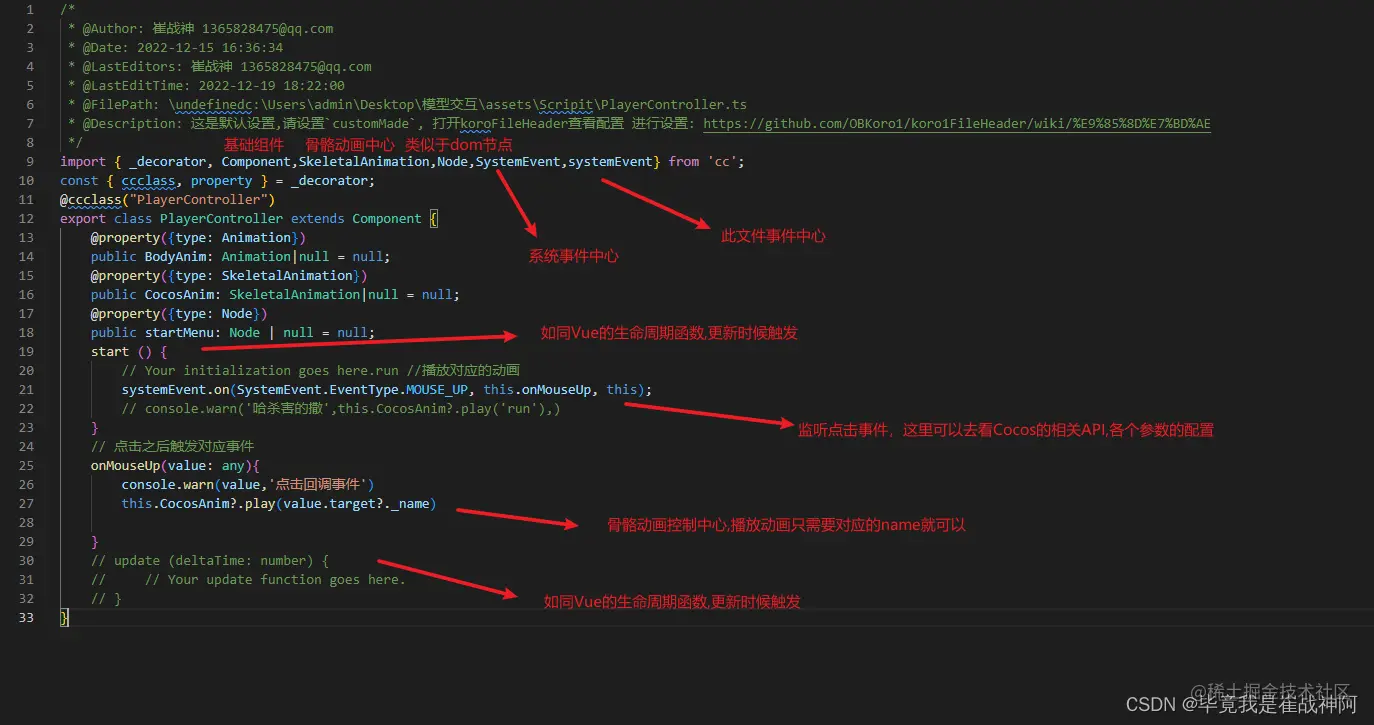
Task: Click the closing brace on line 33
Action: pos(65,618)
